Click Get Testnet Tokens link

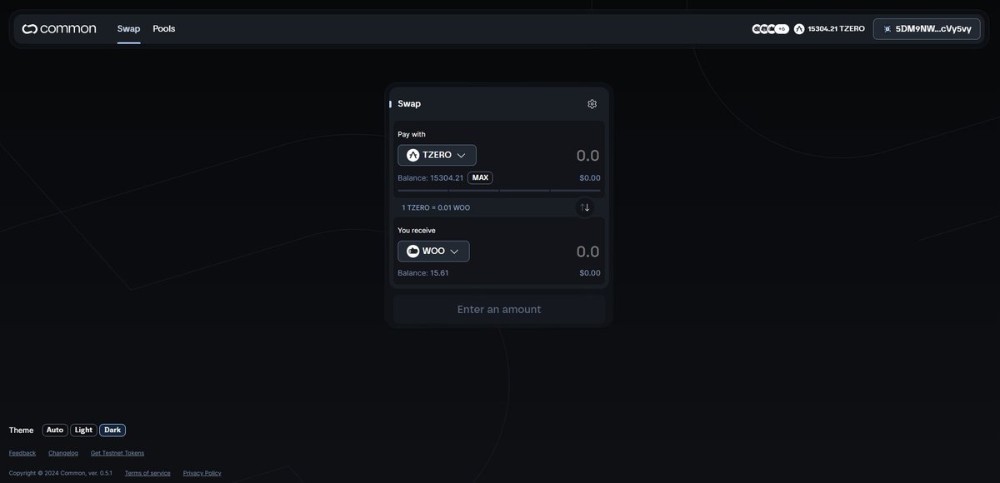117,453
